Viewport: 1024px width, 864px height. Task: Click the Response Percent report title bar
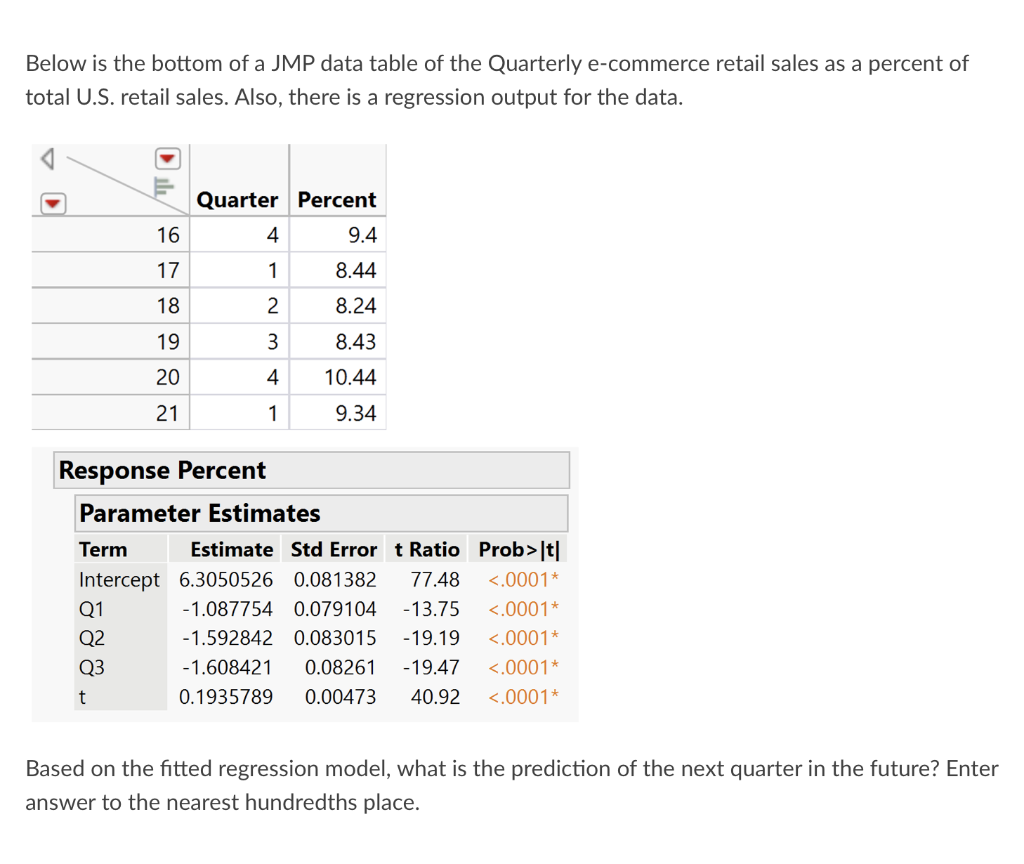162,470
